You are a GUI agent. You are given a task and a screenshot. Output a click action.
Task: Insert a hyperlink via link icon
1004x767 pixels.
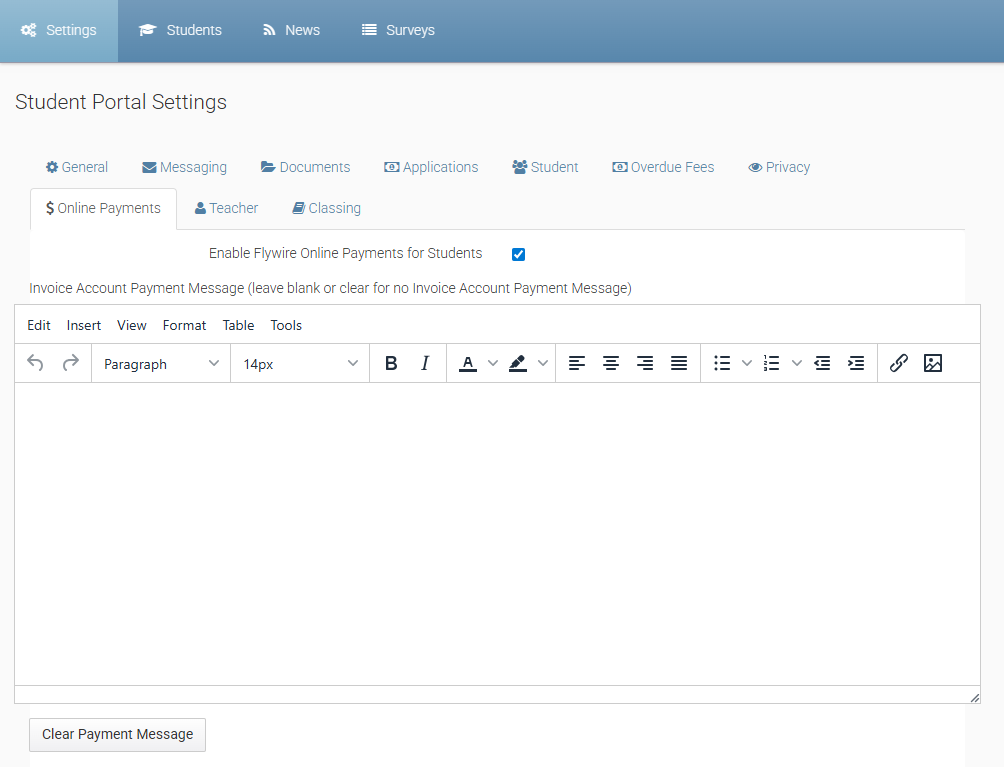[898, 364]
